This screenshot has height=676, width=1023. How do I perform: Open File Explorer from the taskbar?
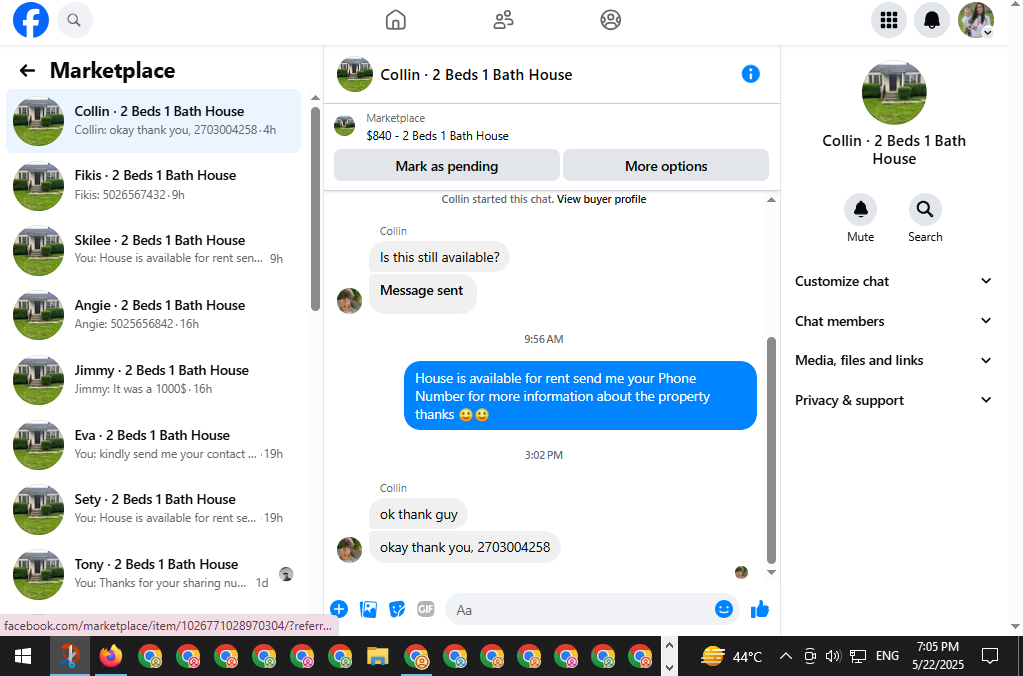coord(378,656)
